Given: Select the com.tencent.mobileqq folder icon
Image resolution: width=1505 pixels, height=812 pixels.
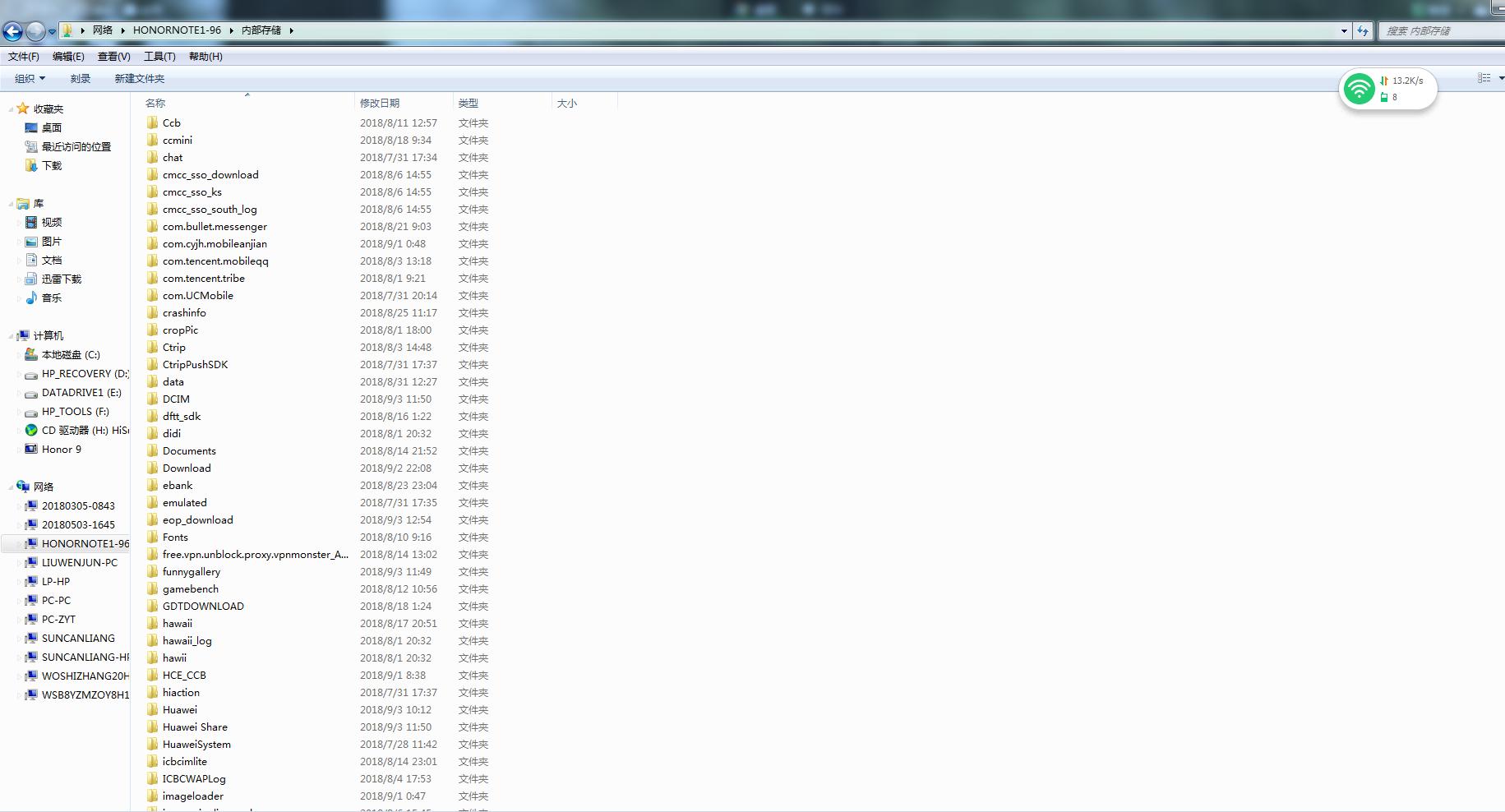Looking at the screenshot, I should tap(152, 261).
